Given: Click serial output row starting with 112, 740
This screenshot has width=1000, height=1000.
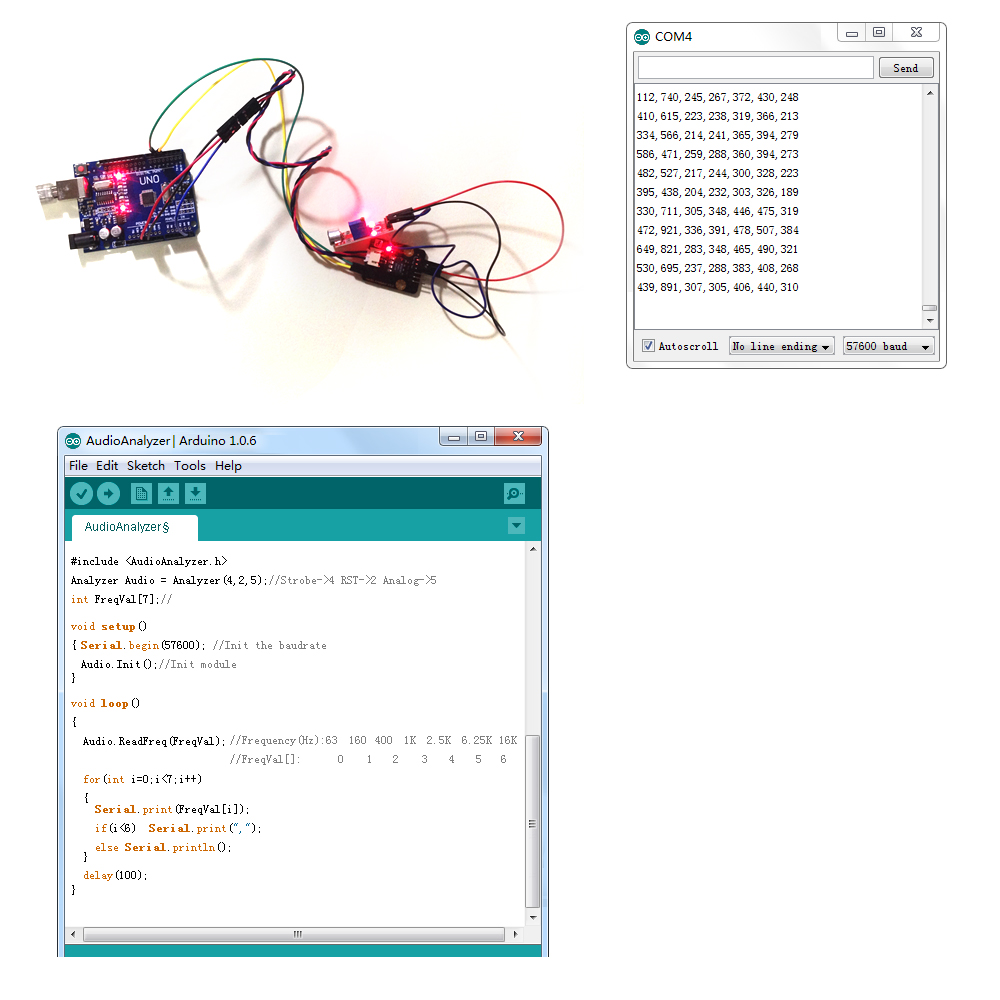Looking at the screenshot, I should [x=717, y=98].
